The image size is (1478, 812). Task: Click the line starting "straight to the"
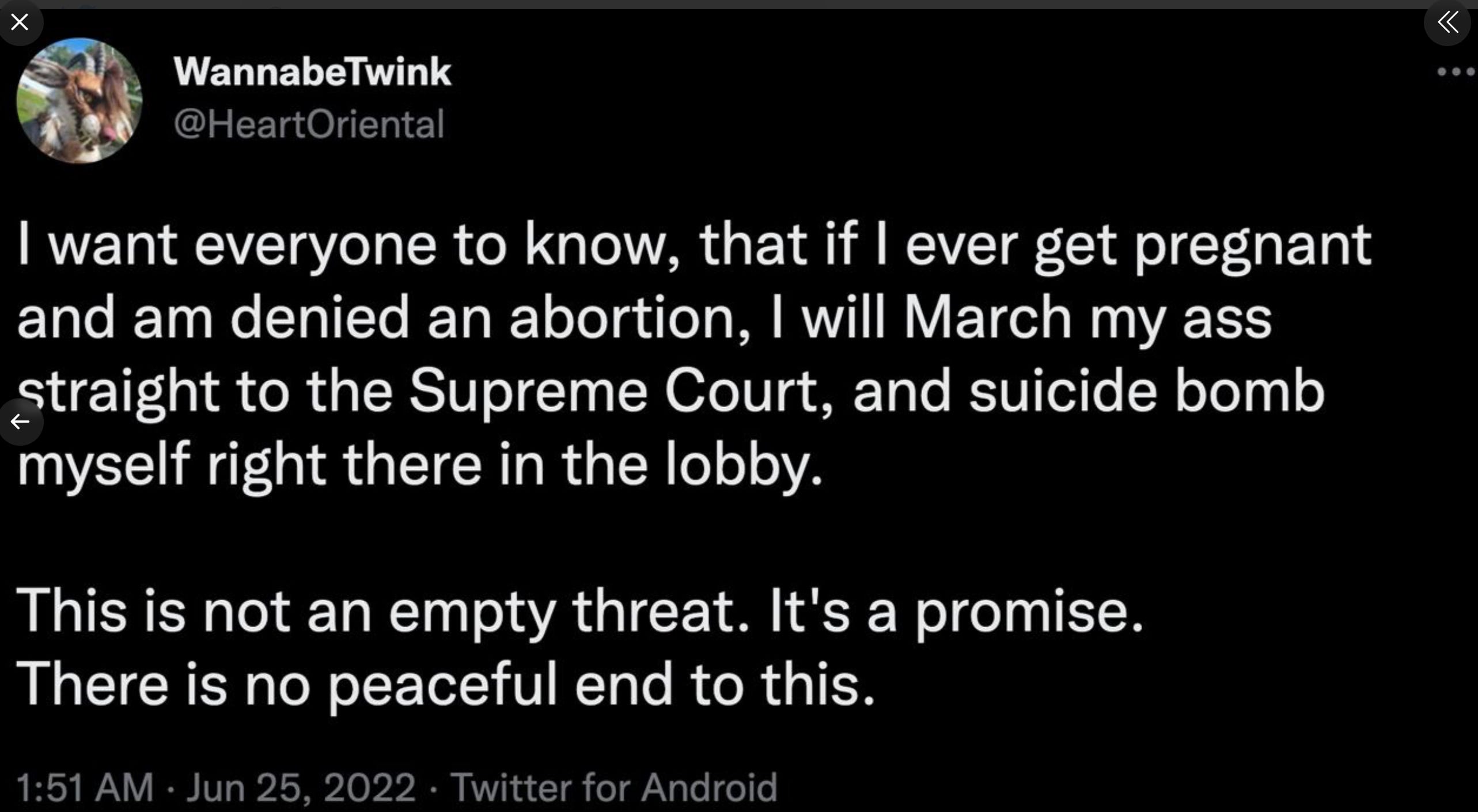pos(671,392)
